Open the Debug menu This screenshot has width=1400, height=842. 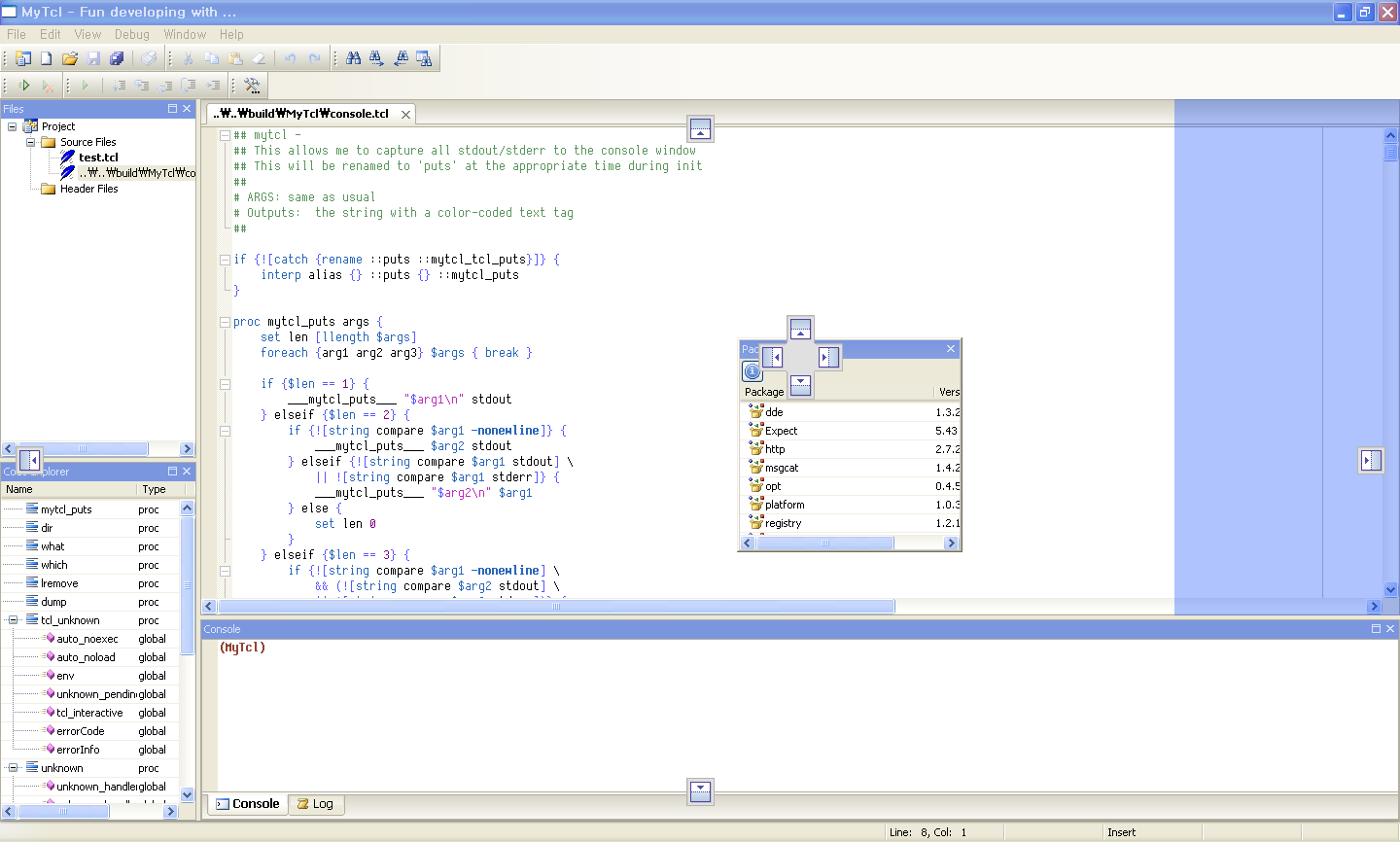(132, 34)
